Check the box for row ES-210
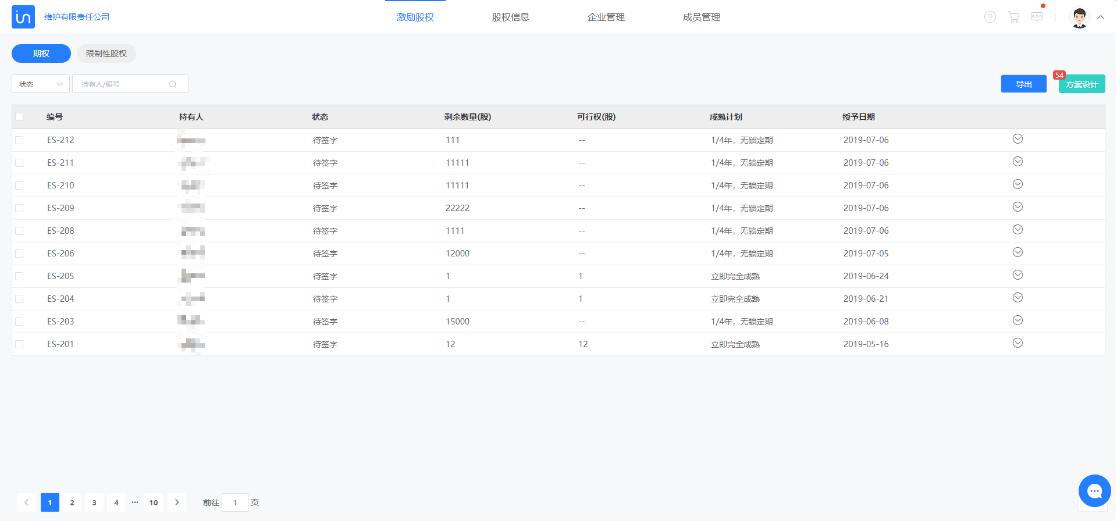 19,185
